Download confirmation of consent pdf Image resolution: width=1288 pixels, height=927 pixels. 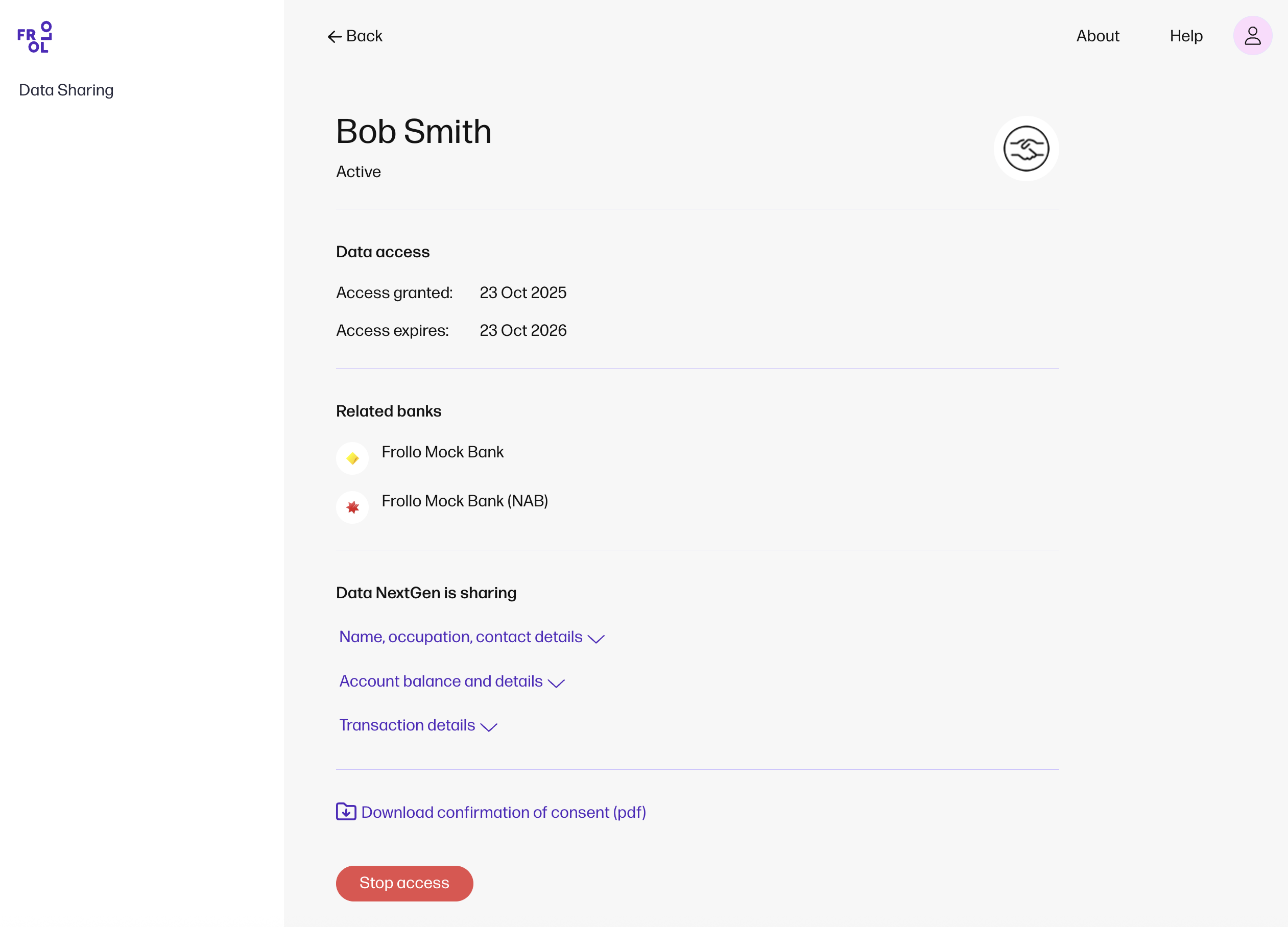pos(503,812)
